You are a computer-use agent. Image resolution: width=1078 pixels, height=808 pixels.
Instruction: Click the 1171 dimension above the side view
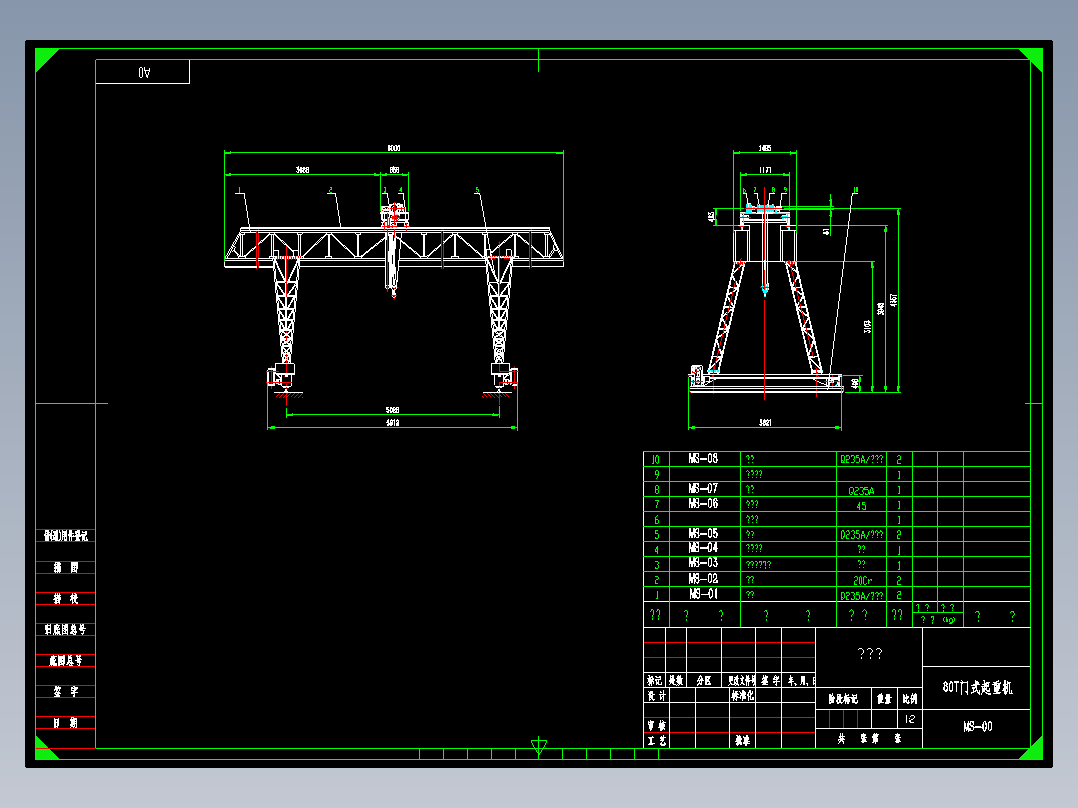point(764,170)
